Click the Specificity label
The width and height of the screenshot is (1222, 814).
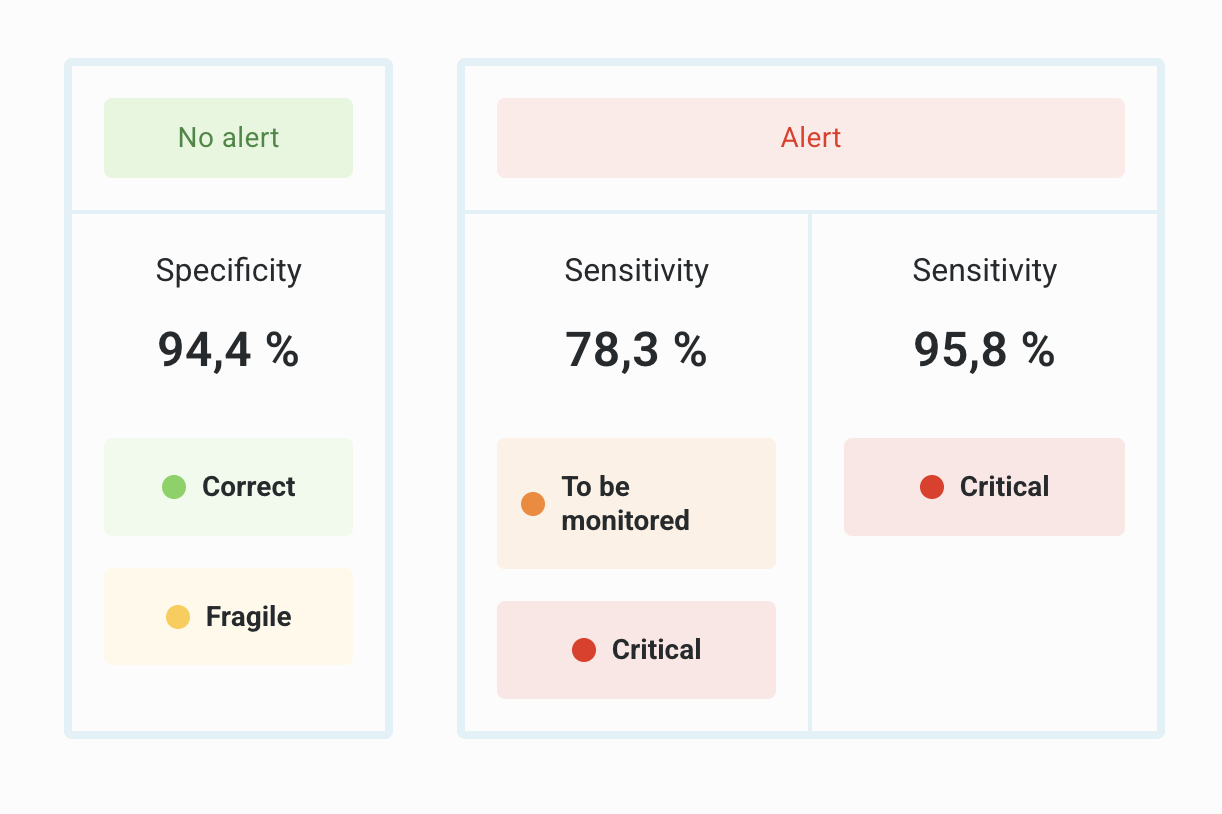click(228, 270)
